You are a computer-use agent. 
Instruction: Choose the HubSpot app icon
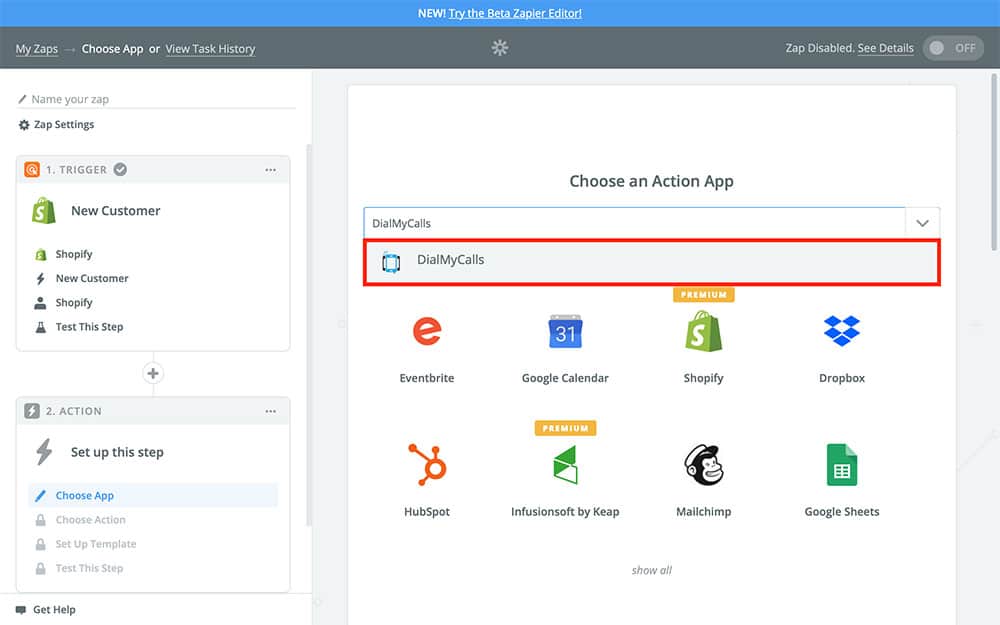coord(427,465)
